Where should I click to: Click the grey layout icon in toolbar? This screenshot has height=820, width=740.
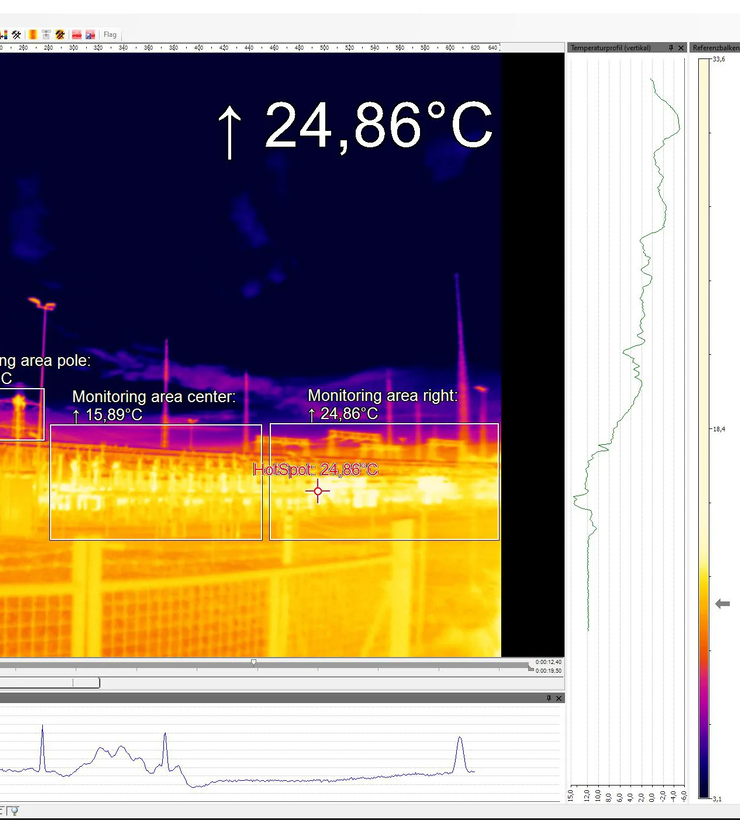46,35
